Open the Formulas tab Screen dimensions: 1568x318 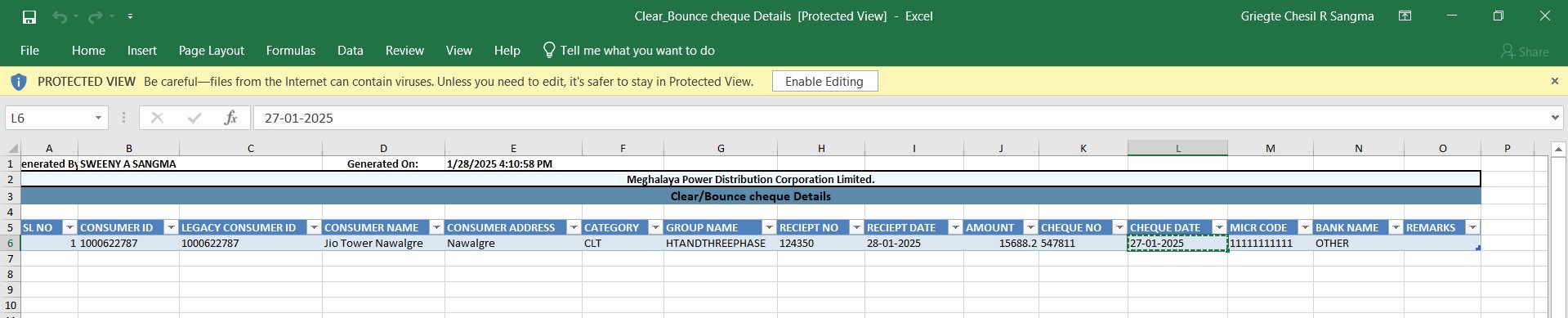[x=291, y=51]
